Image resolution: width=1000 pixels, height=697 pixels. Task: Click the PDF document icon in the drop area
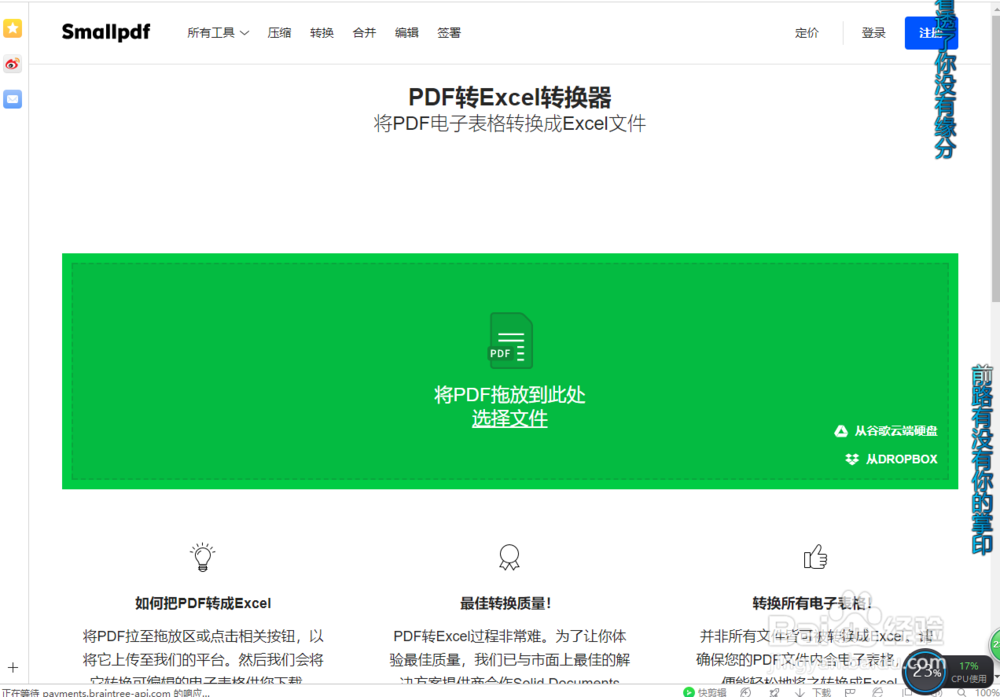tap(511, 341)
